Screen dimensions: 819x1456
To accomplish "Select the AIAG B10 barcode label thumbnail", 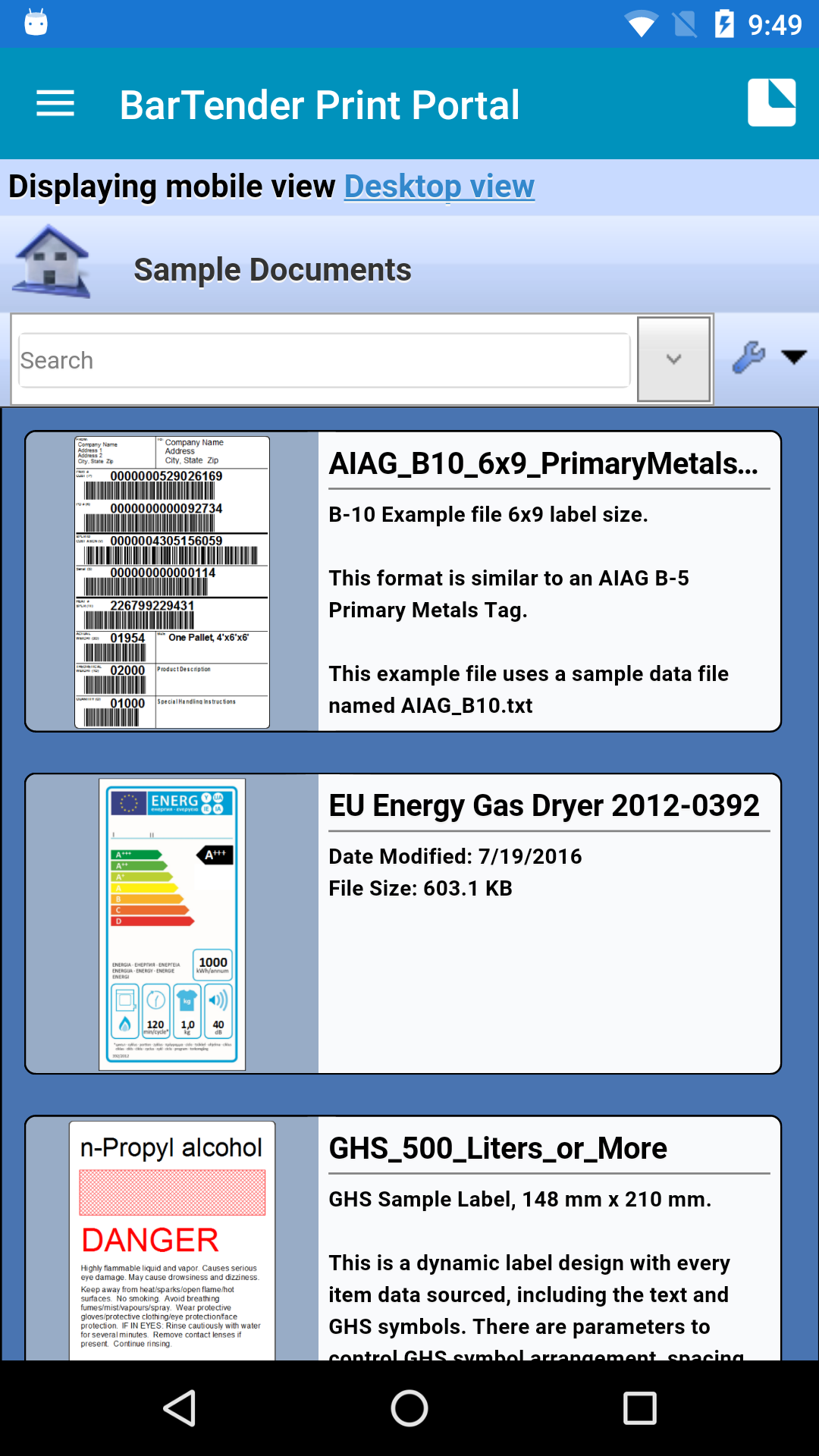I will coord(172,582).
